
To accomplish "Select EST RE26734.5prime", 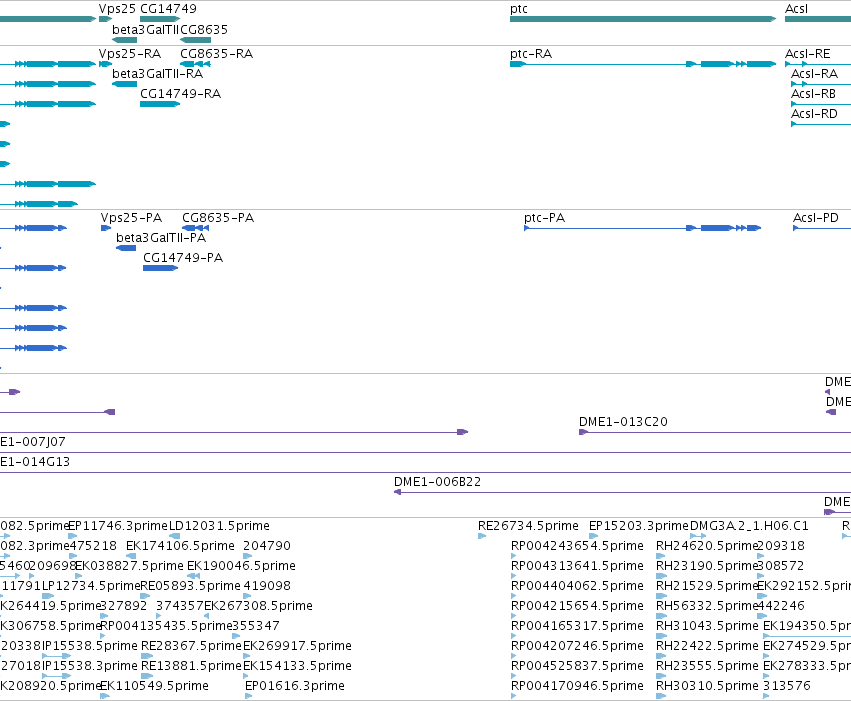I will tap(528, 526).
